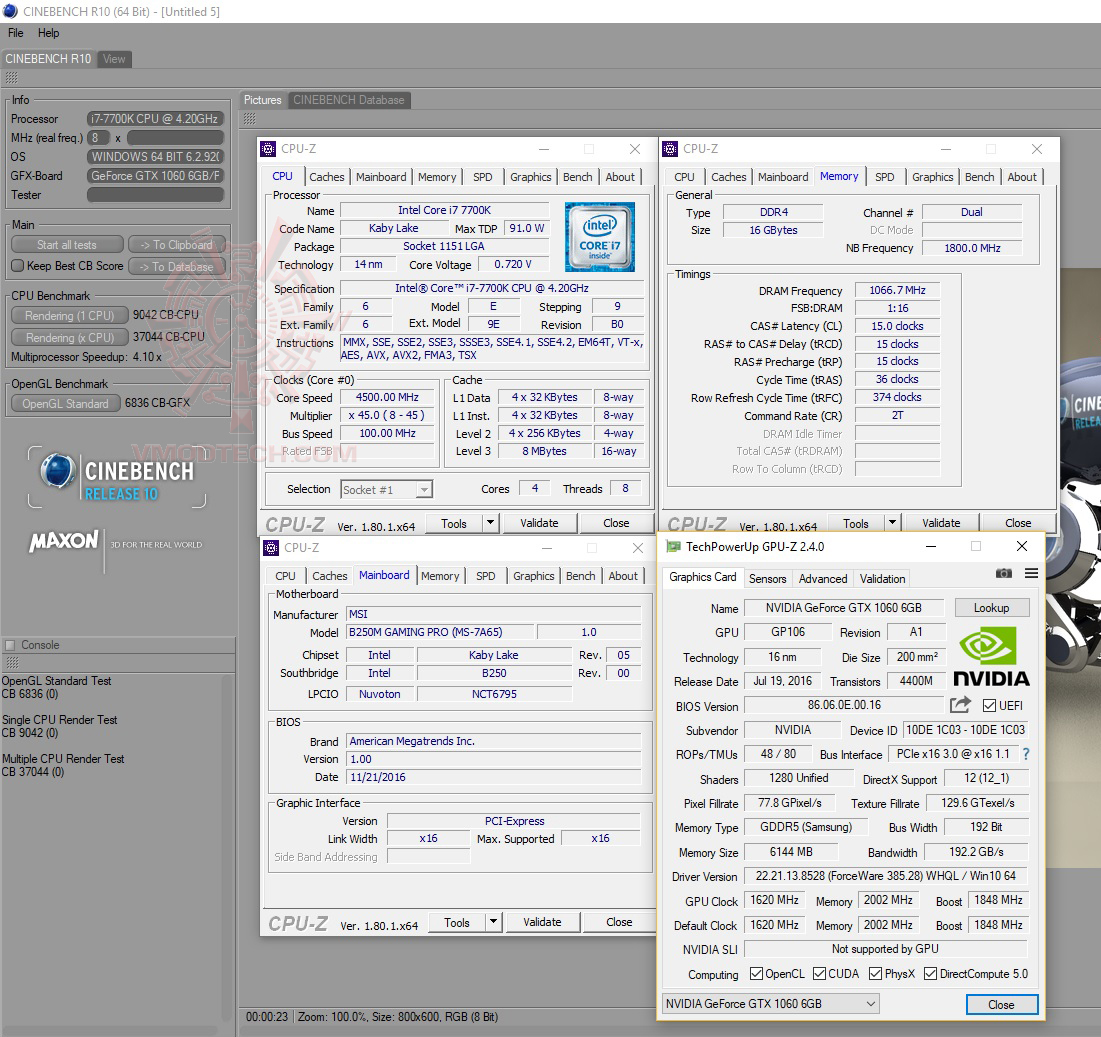The height and width of the screenshot is (1037, 1101).
Task: Open the CPU-Z Tools dropdown arrow
Action: tap(489, 523)
